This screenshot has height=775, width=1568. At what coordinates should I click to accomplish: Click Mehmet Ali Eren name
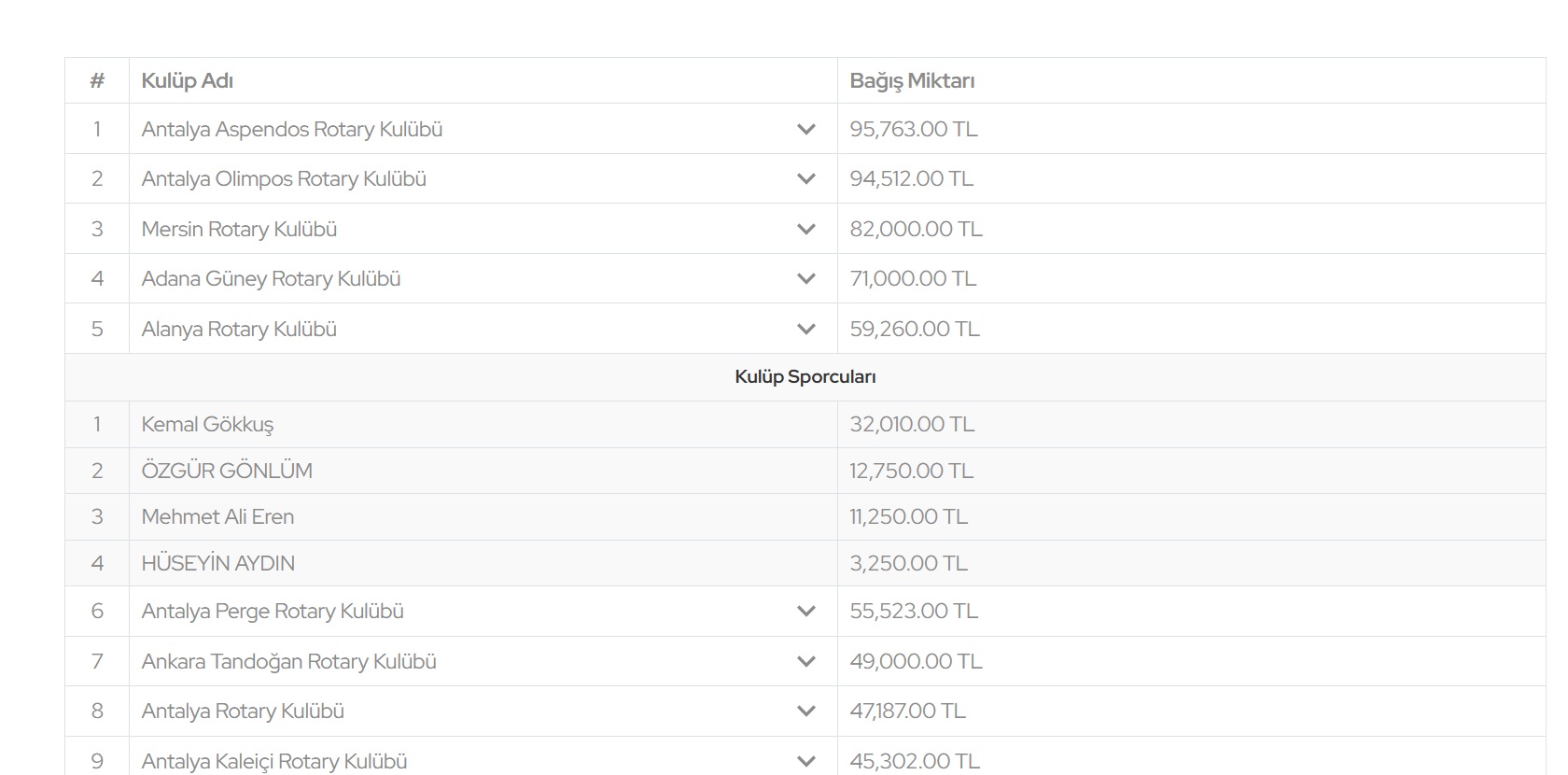click(x=217, y=517)
